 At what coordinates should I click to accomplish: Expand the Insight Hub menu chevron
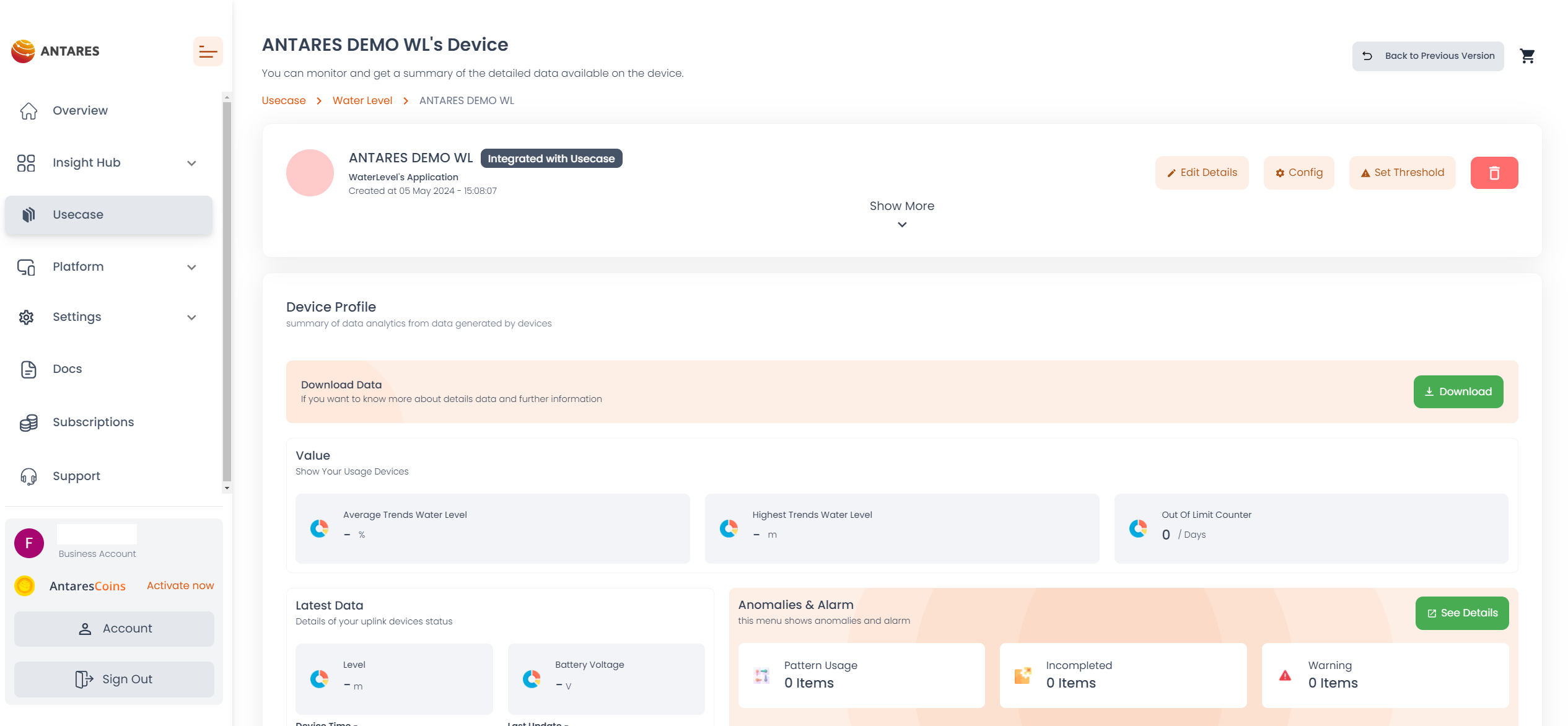tap(191, 163)
